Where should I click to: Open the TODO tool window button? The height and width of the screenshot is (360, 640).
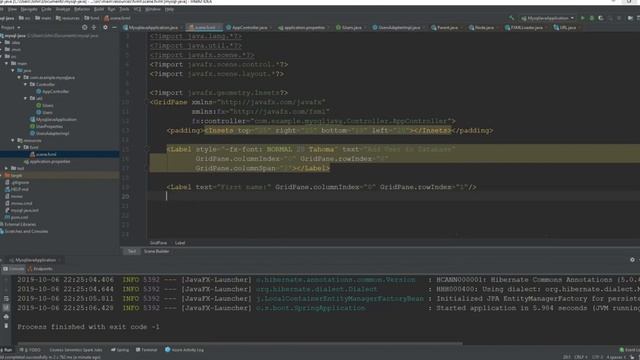coord(30,350)
